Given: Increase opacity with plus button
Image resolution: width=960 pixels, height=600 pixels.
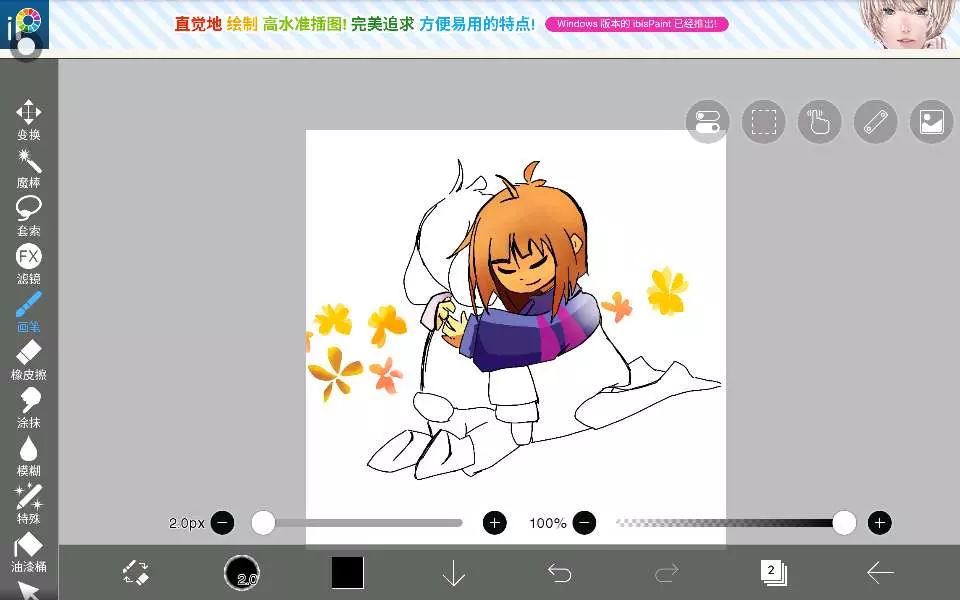Looking at the screenshot, I should point(880,523).
